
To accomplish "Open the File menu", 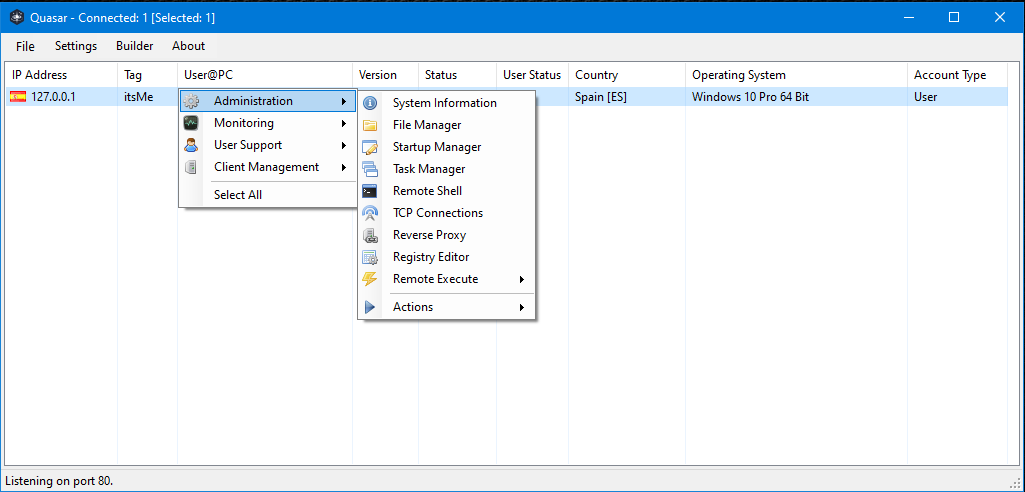I will pos(25,46).
